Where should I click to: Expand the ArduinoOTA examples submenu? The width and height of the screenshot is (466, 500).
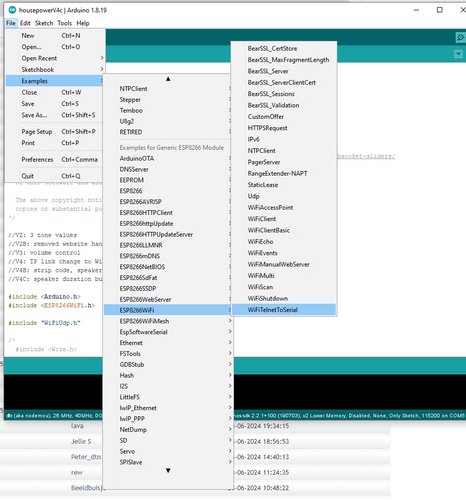pyautogui.click(x=168, y=158)
